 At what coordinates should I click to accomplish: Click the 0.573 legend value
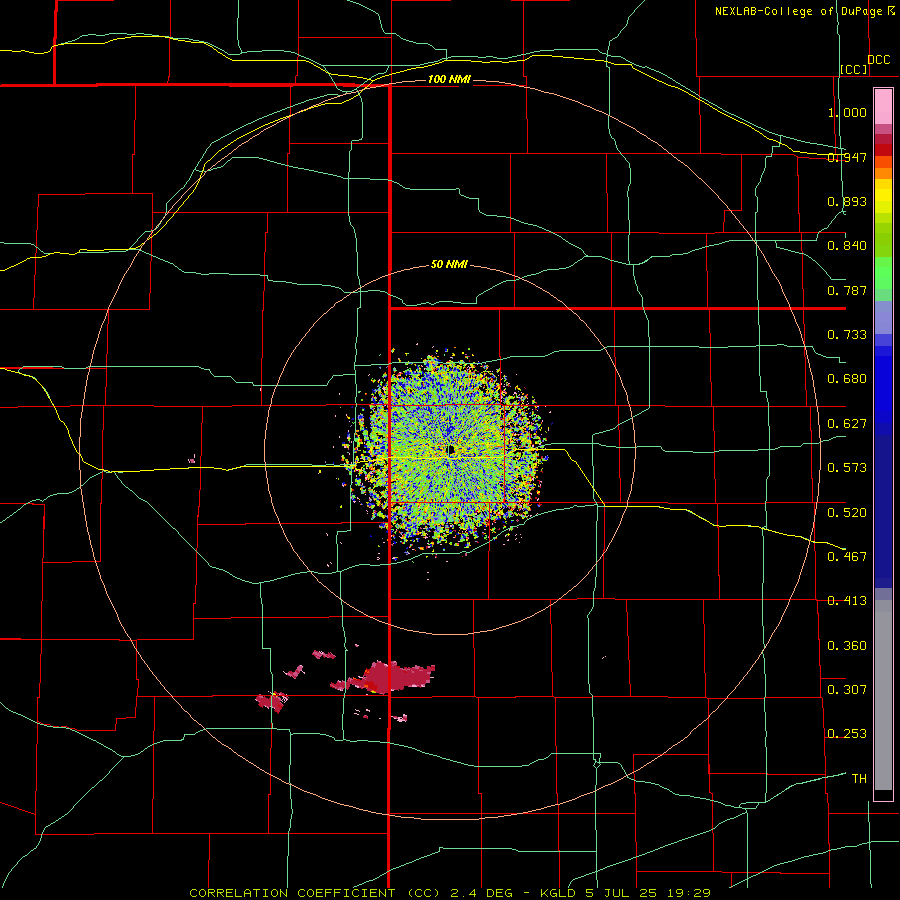click(847, 468)
